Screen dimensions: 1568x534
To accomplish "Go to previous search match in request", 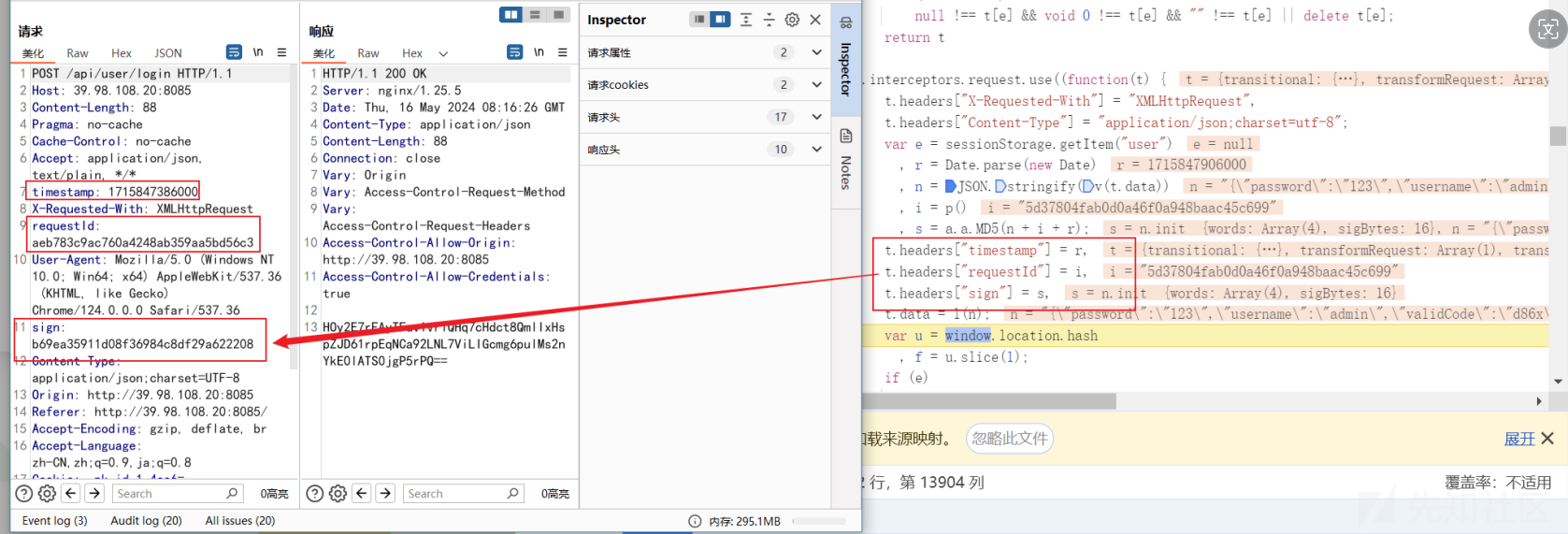I will coord(71,493).
